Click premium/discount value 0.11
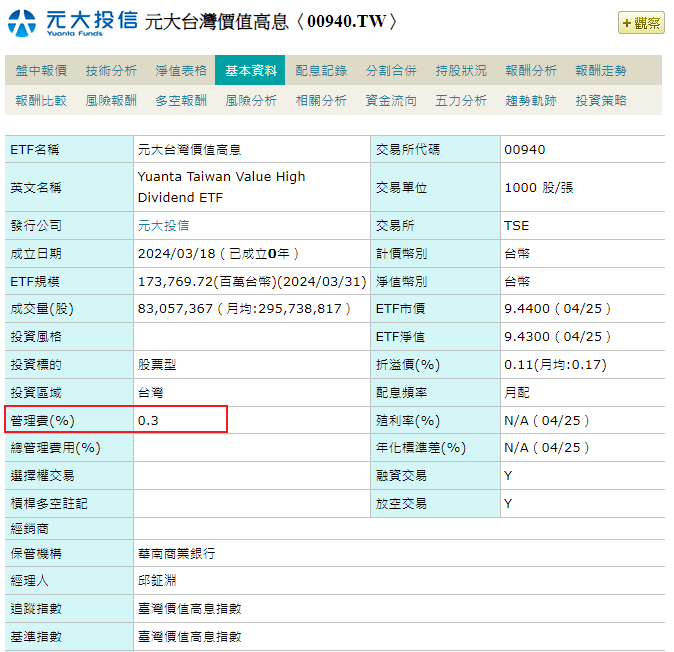 (518, 364)
